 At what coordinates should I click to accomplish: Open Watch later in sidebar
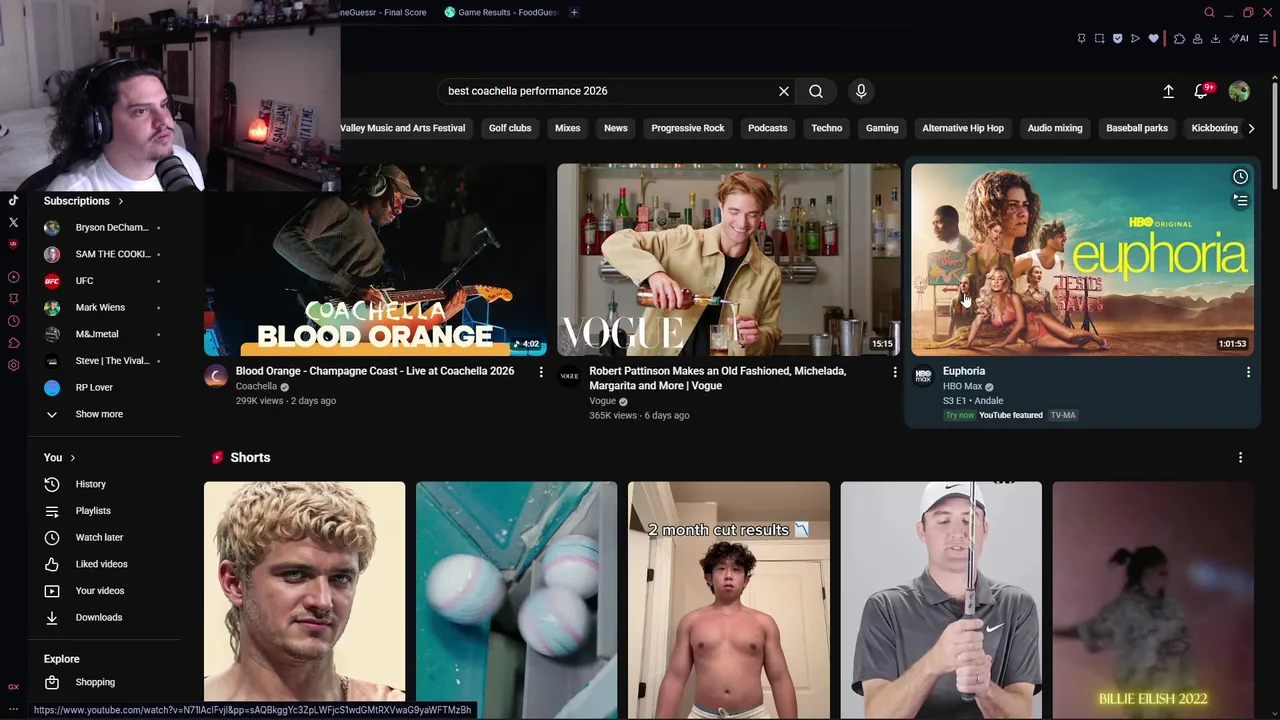pyautogui.click(x=104, y=538)
